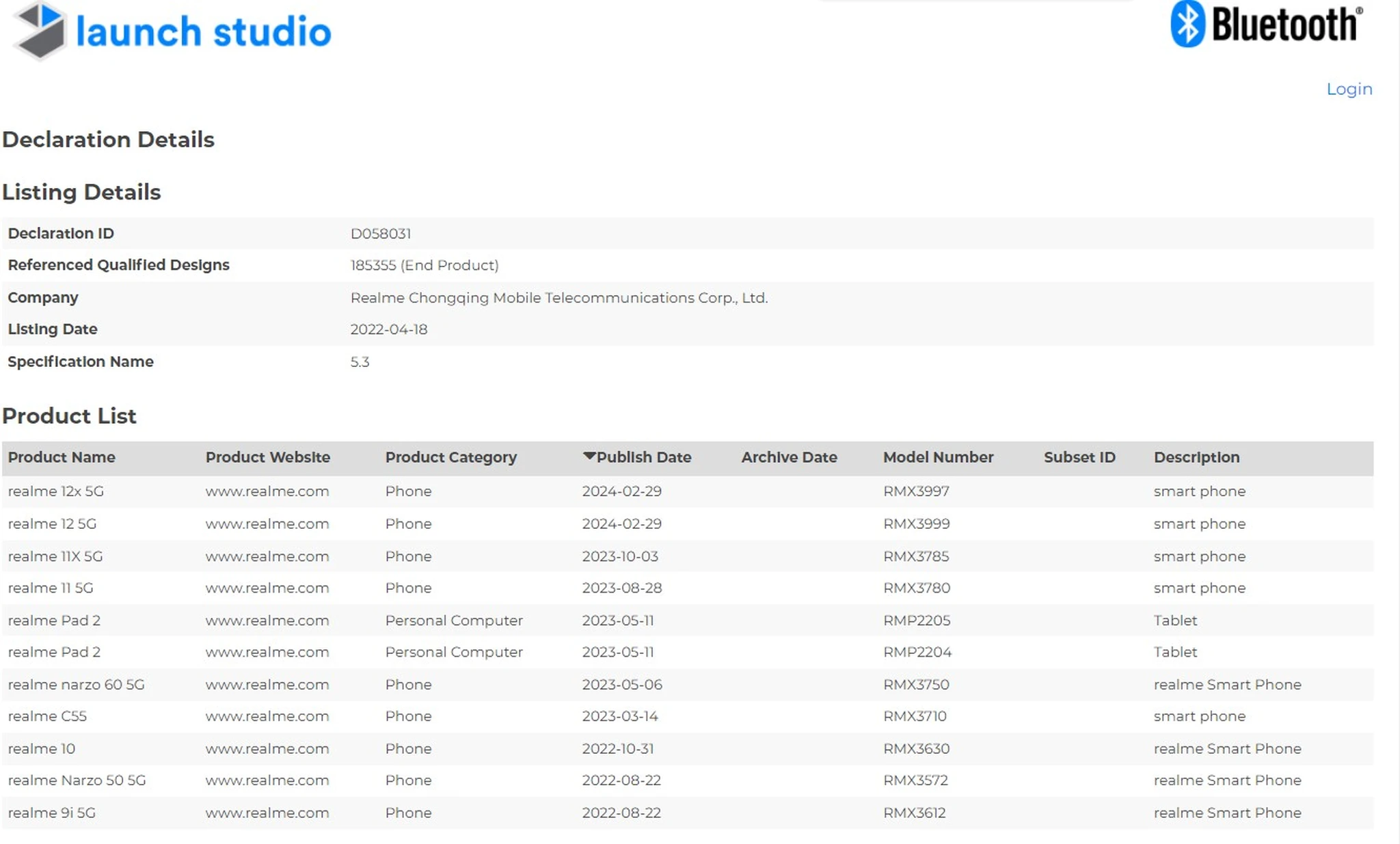The width and height of the screenshot is (1400, 844).
Task: Click model number RMX3612
Action: [915, 813]
